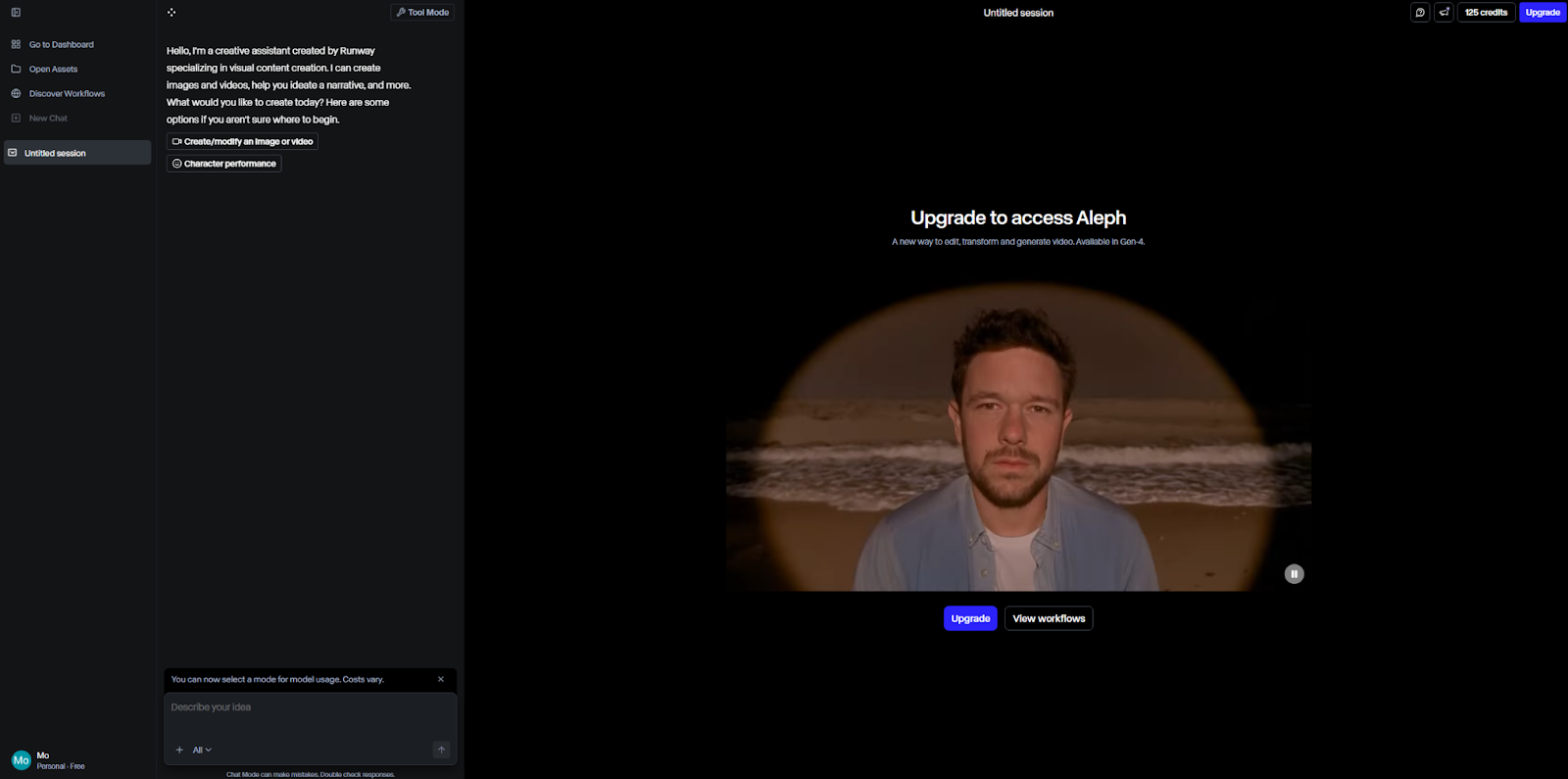Switch to Tool Mode
1568x779 pixels.
pos(422,13)
